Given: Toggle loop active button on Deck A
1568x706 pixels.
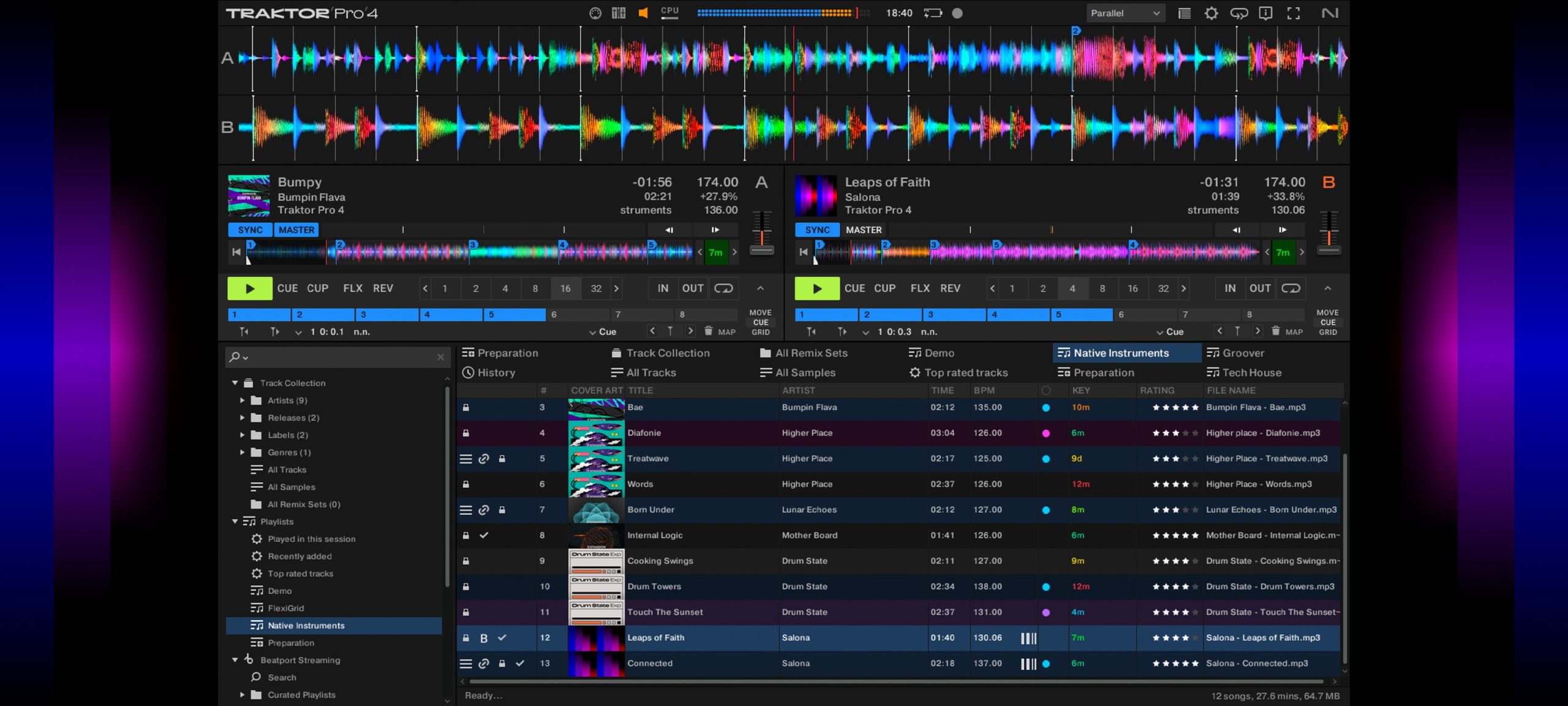Looking at the screenshot, I should [x=723, y=288].
